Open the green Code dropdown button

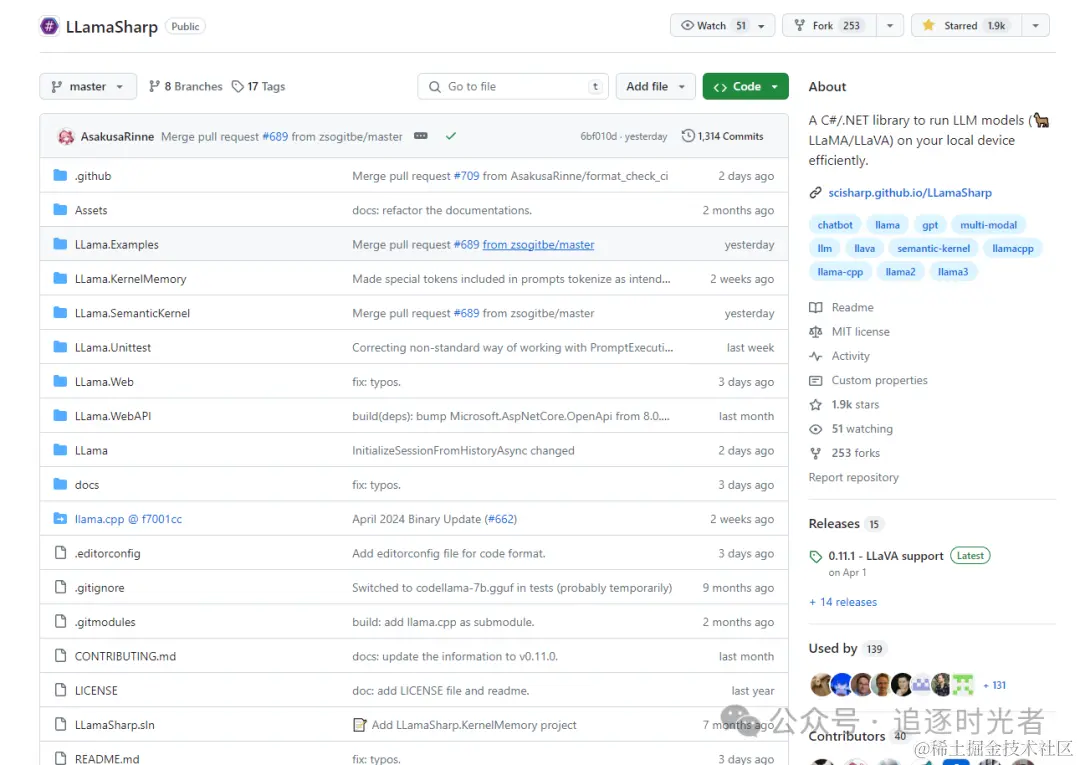pyautogui.click(x=745, y=87)
